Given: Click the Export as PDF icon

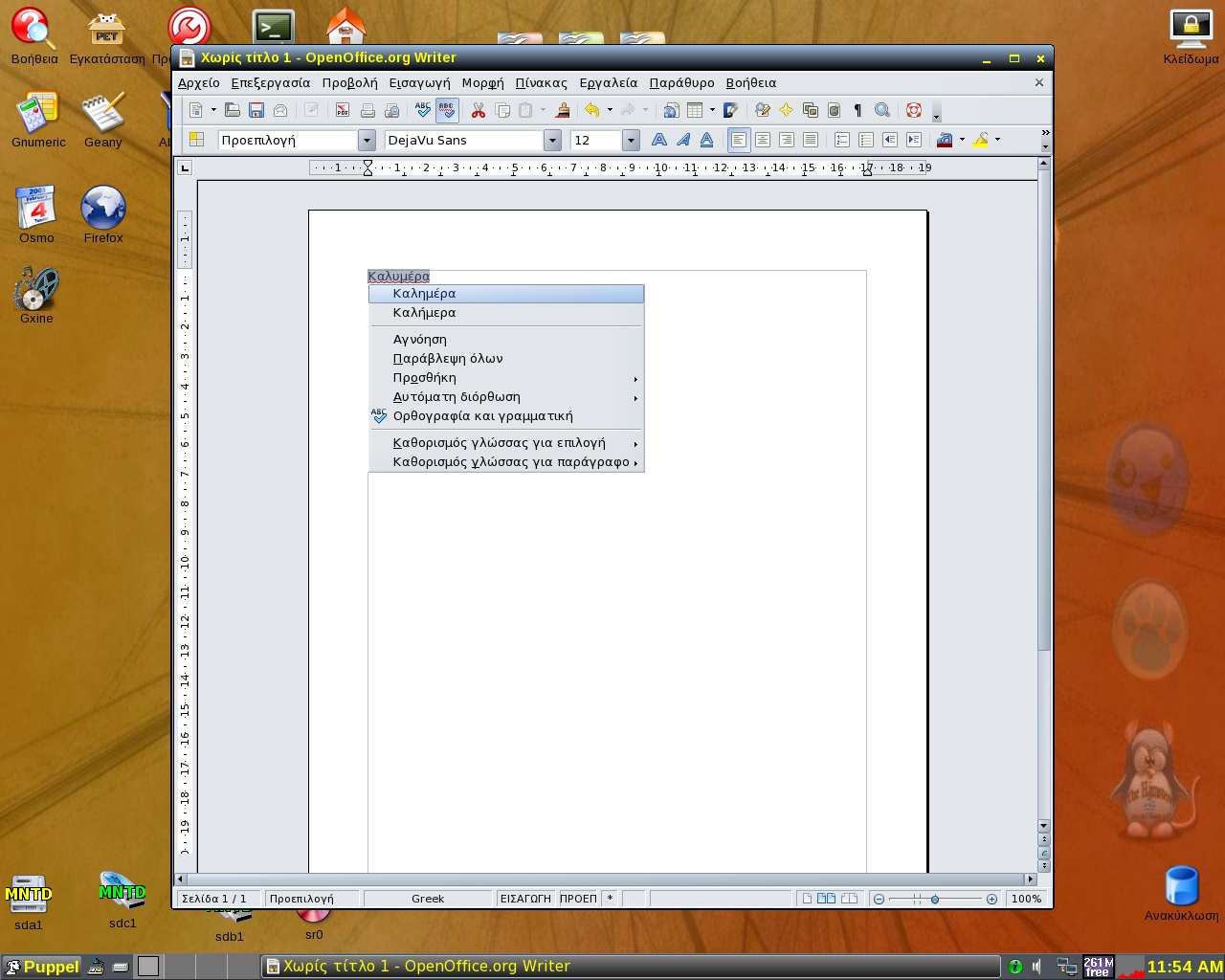Looking at the screenshot, I should [x=343, y=110].
